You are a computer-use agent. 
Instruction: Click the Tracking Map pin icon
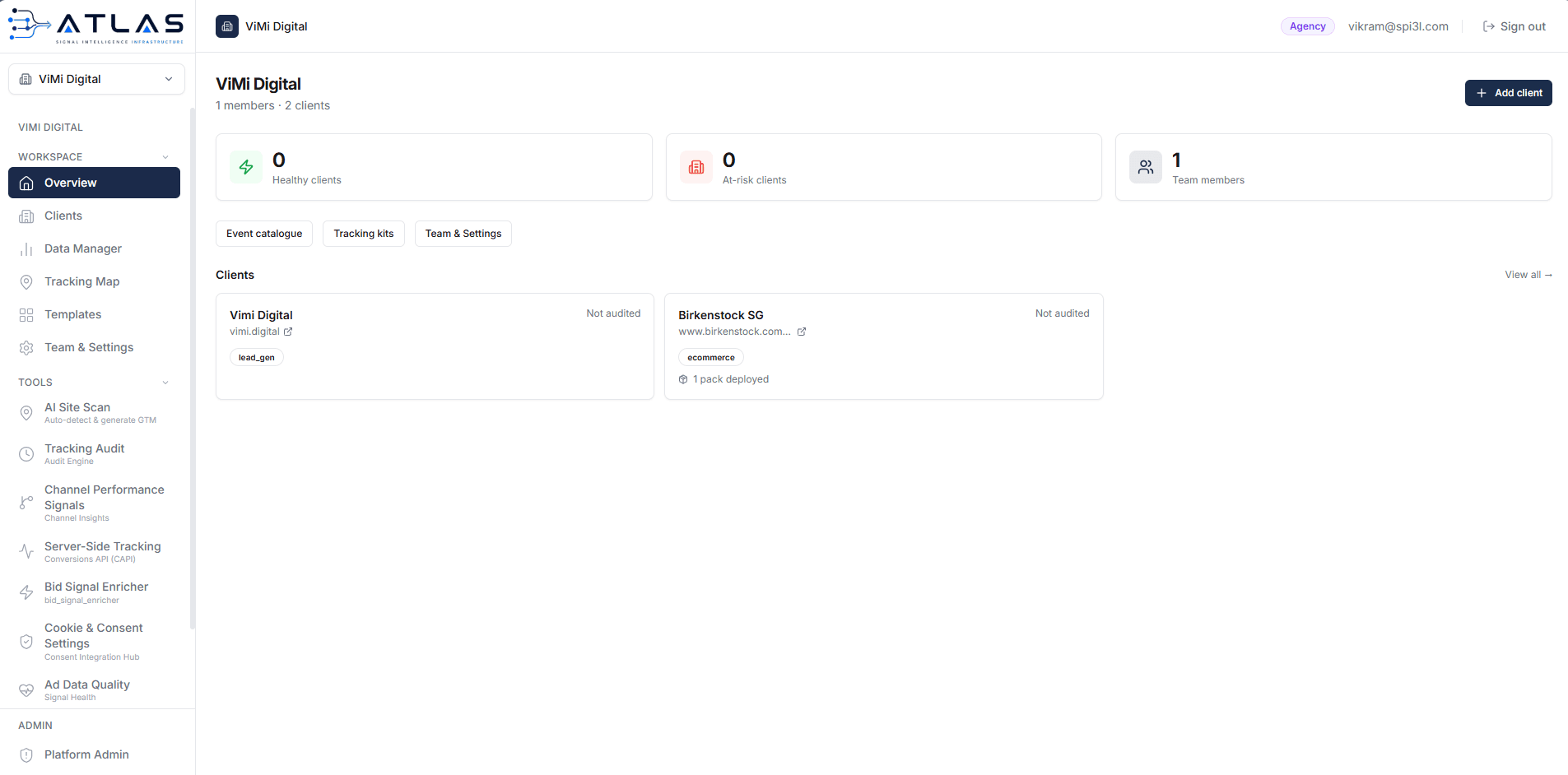[x=26, y=281]
